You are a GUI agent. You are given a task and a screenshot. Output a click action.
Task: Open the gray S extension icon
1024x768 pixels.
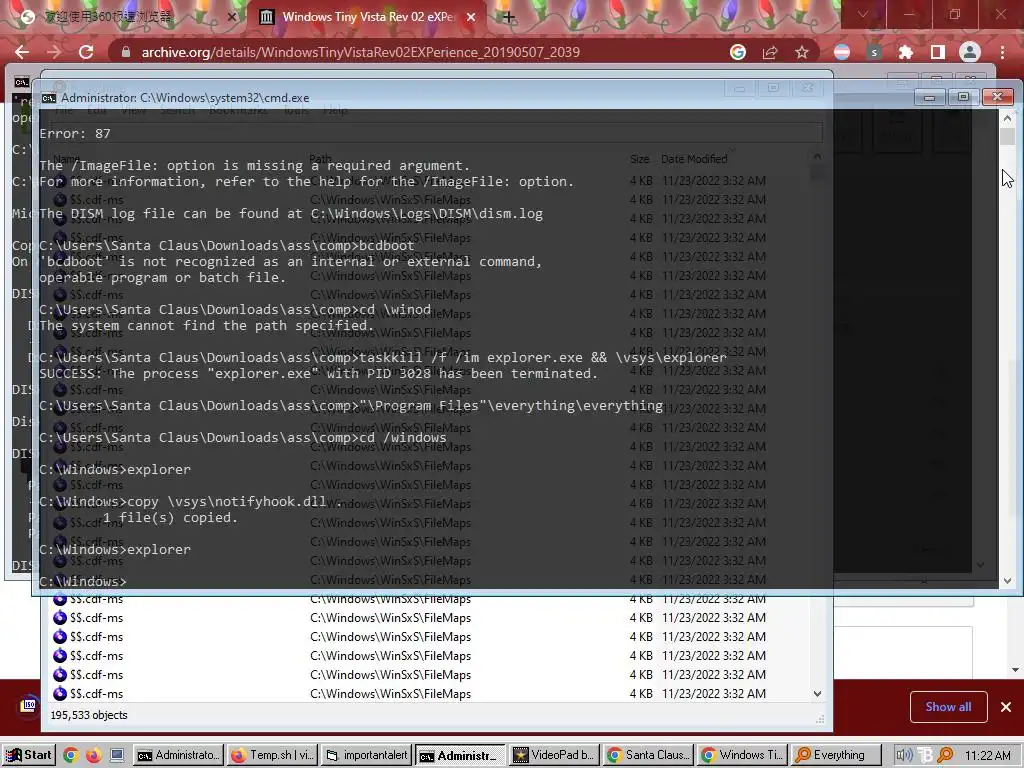[x=874, y=52]
